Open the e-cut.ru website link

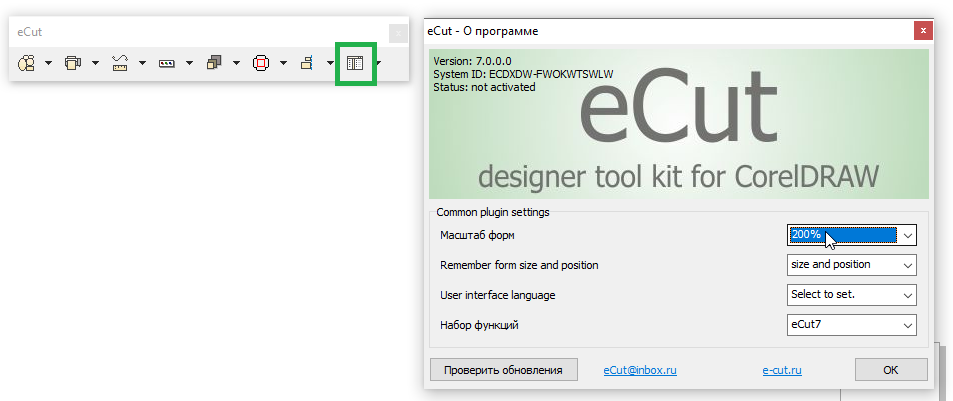(x=781, y=370)
